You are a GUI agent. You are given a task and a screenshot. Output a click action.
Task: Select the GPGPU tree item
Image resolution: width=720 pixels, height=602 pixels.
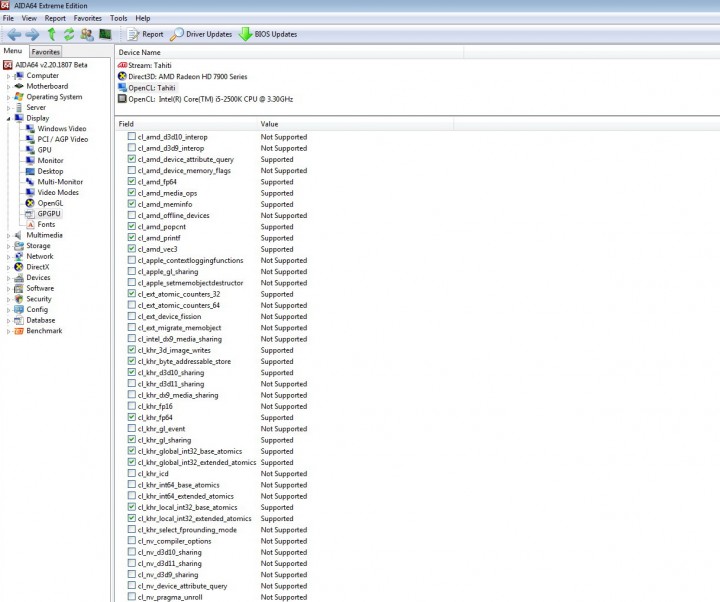49,214
